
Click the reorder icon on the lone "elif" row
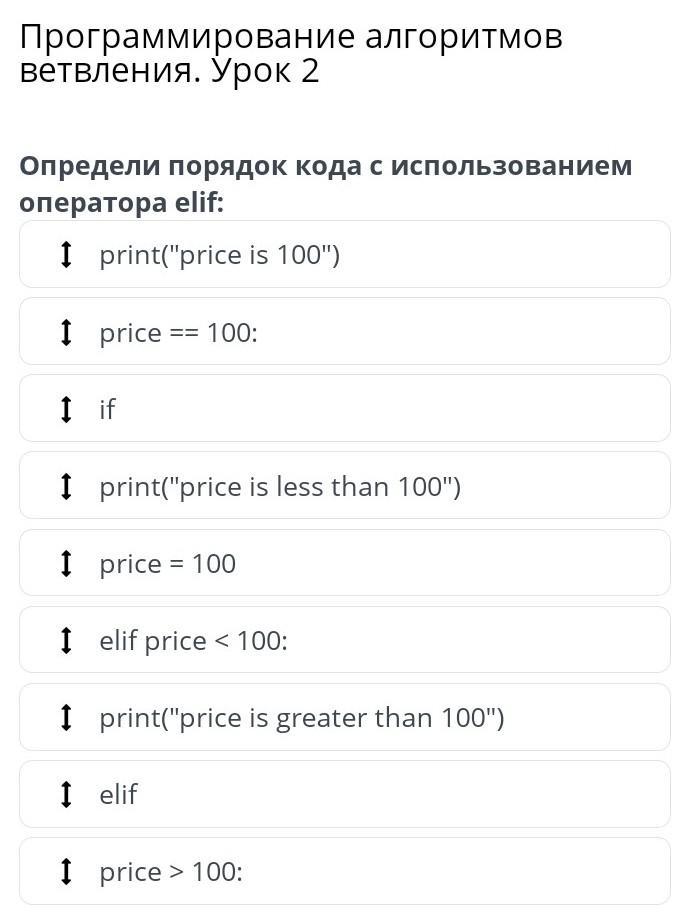[66, 794]
